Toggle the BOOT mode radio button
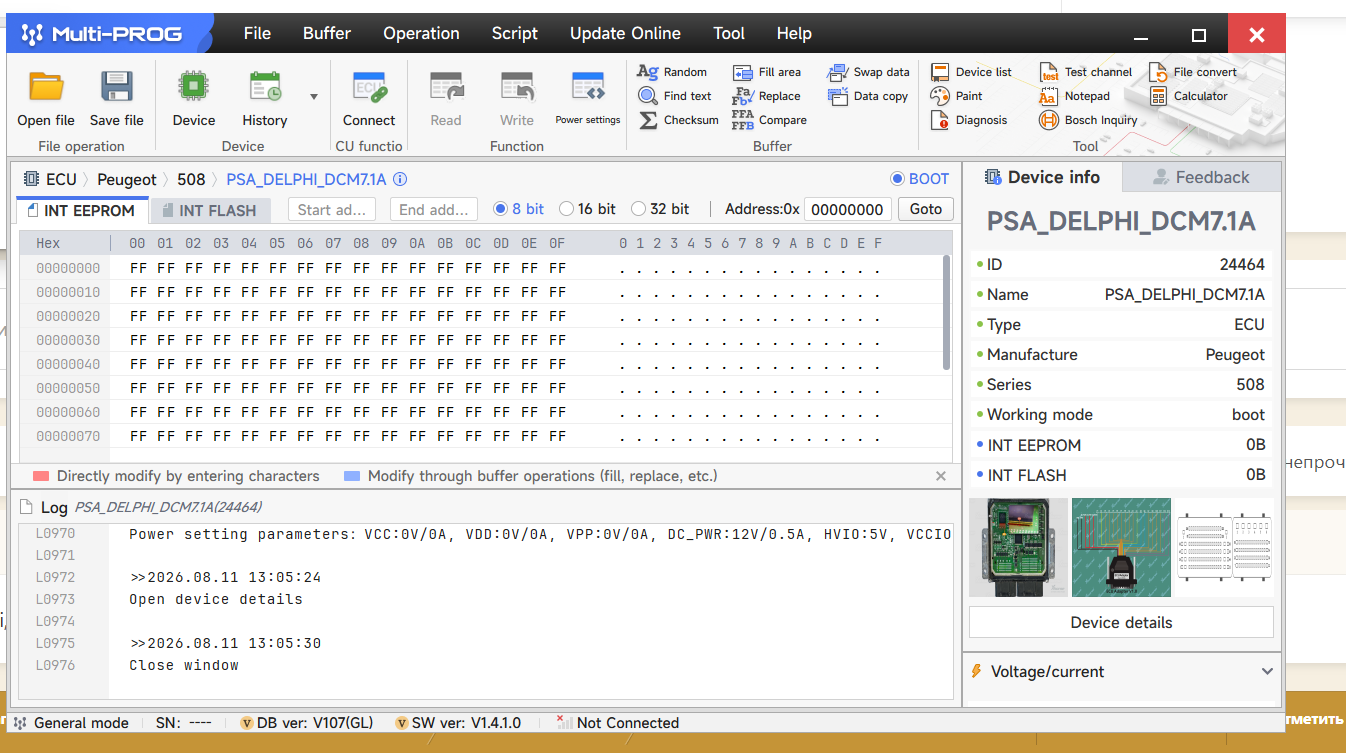This screenshot has height=753, width=1346. coord(897,179)
